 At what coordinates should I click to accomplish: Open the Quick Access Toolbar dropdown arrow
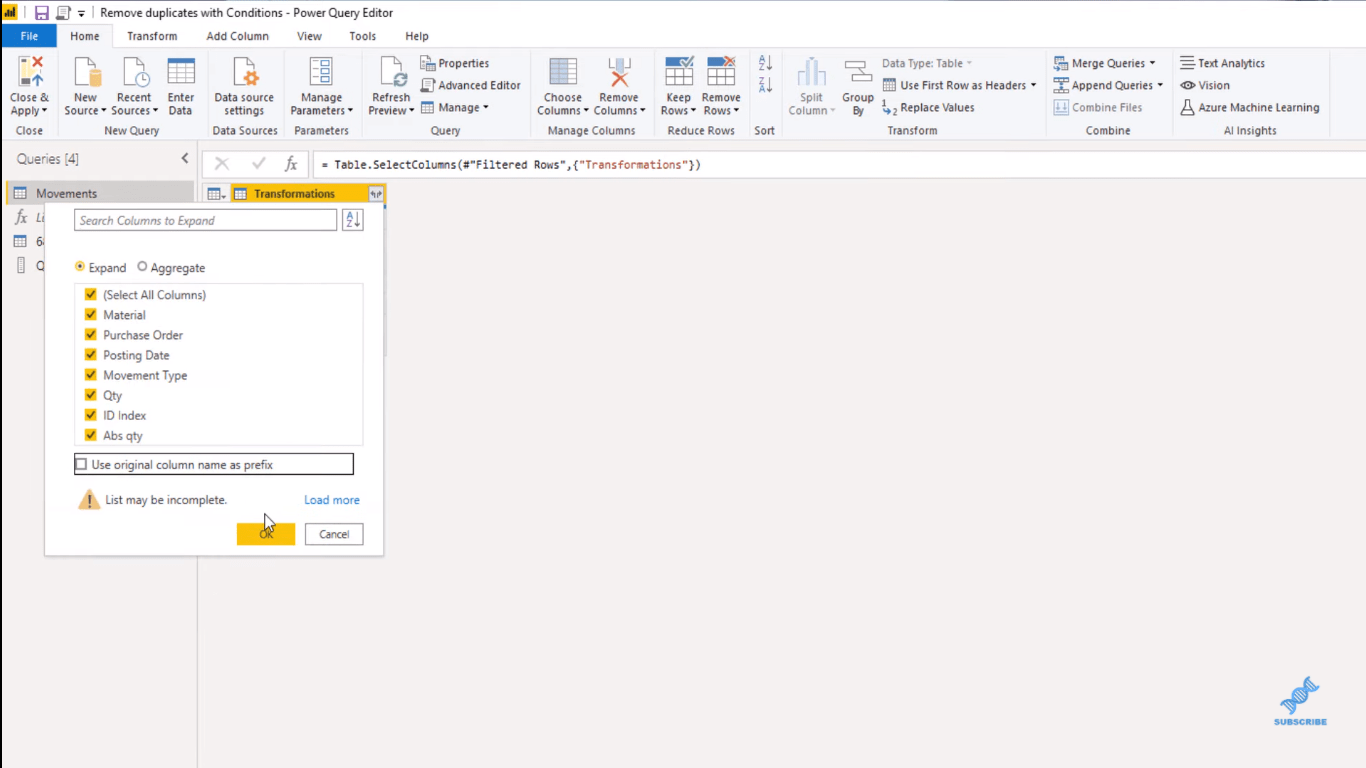(81, 13)
